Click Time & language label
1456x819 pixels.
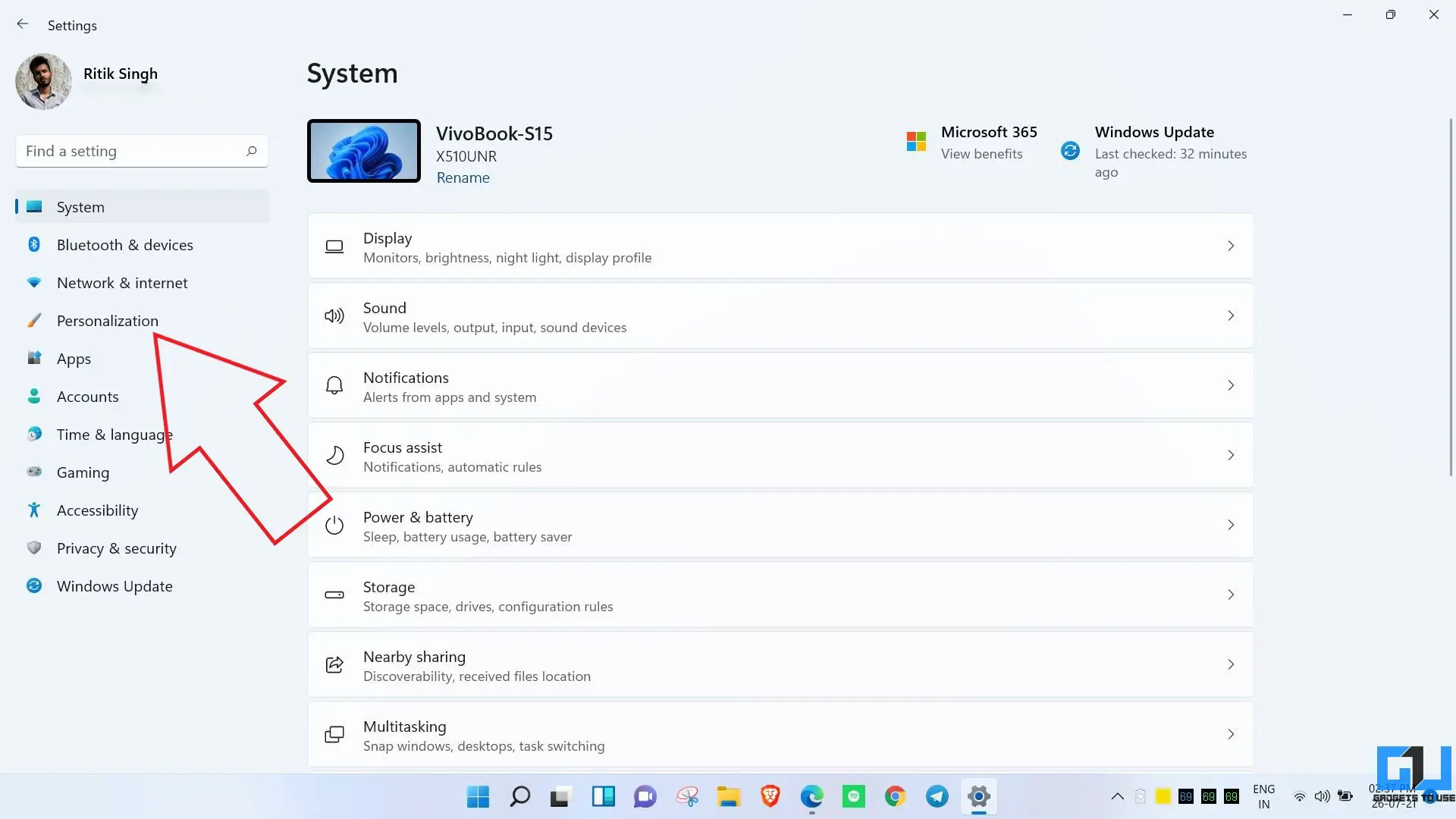point(115,435)
